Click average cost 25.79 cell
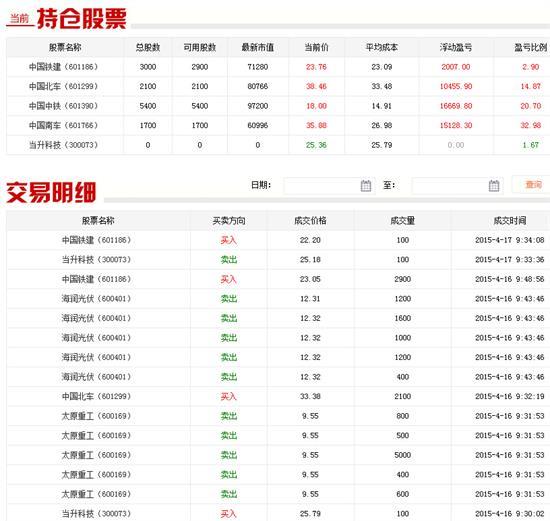 point(382,145)
